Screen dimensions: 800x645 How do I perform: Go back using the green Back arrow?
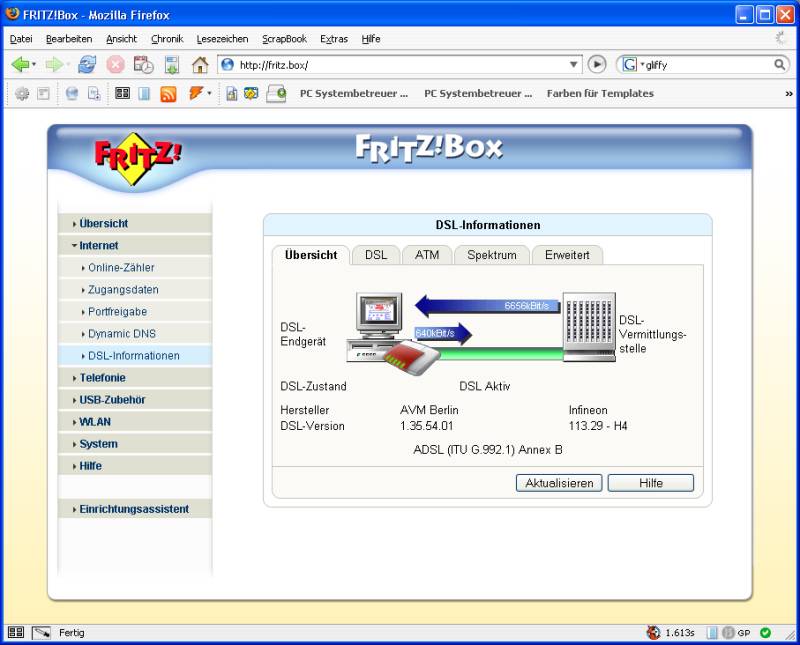[20, 65]
